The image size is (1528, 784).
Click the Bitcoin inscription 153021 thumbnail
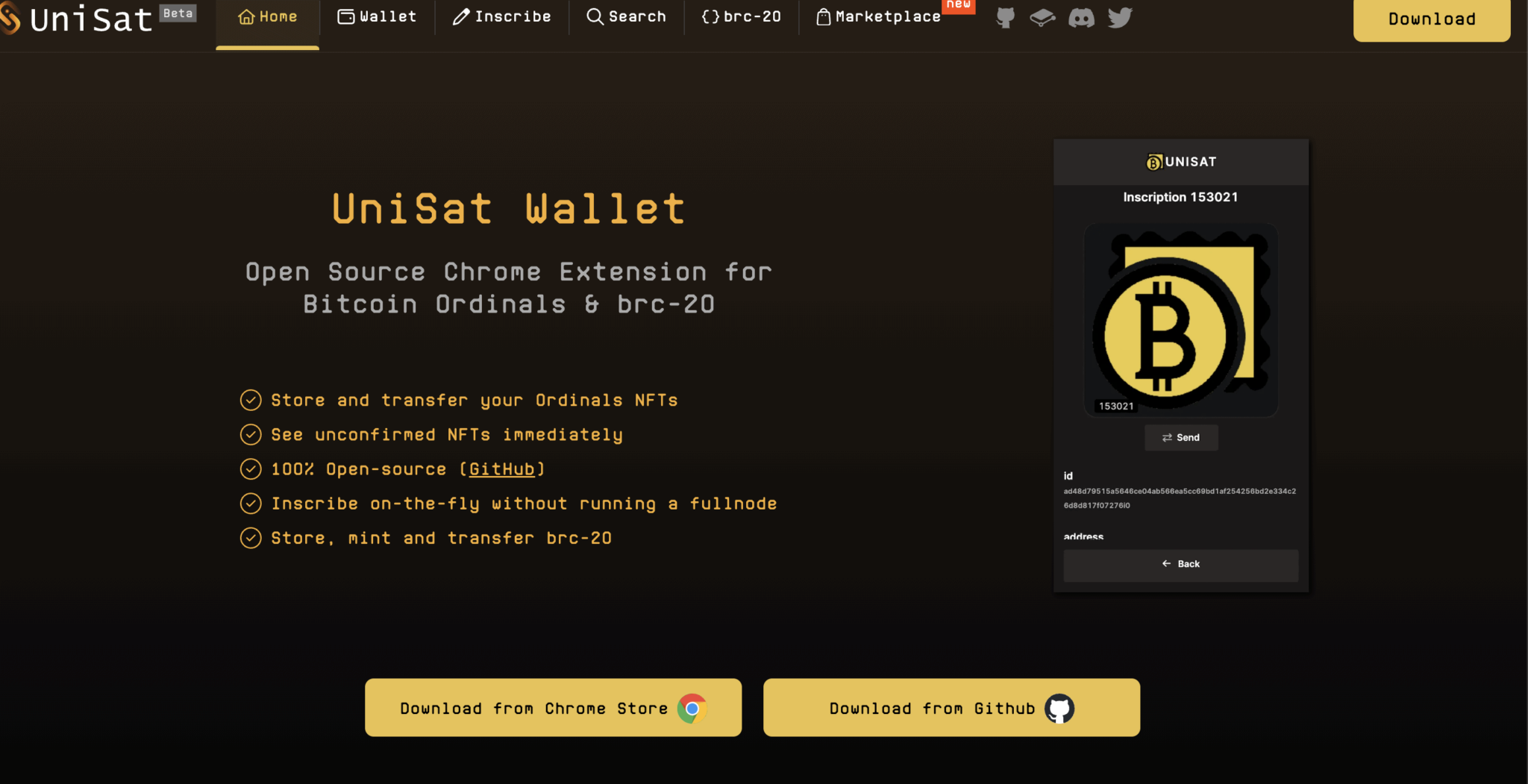[1180, 320]
